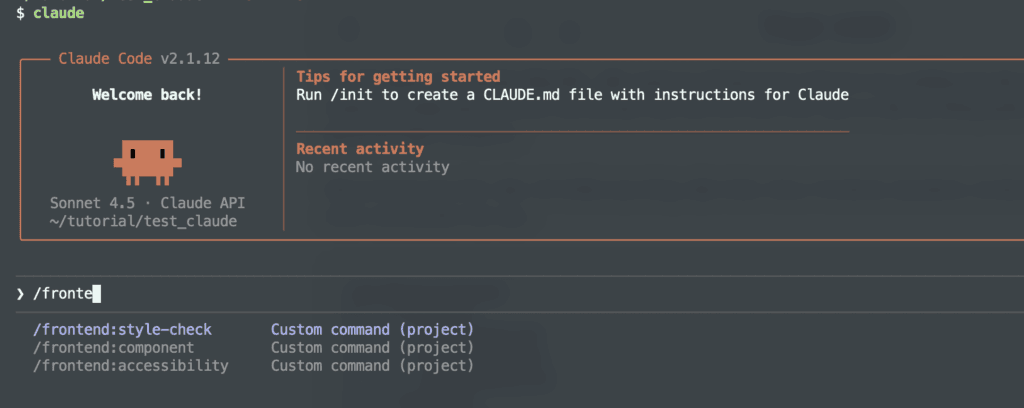Click Custom command description beside /frontend:component
The image size is (1024, 408).
tap(372, 347)
